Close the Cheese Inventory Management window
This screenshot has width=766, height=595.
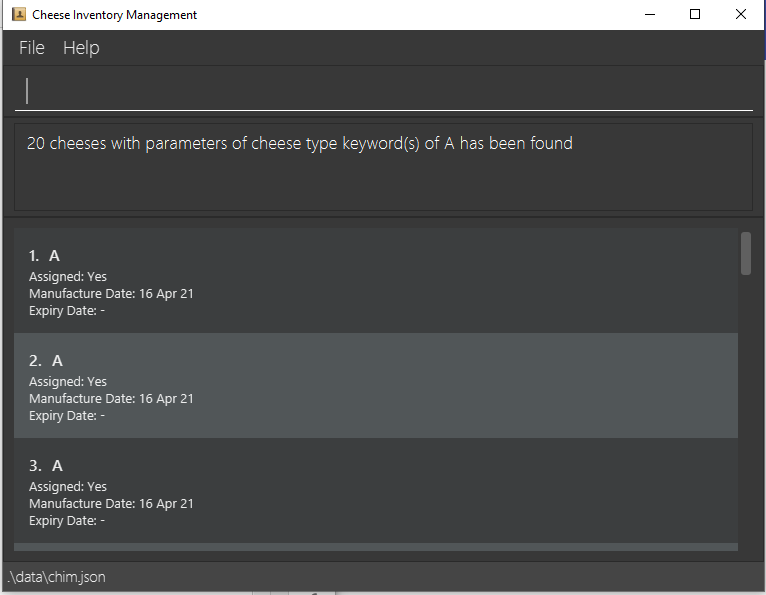pos(741,15)
